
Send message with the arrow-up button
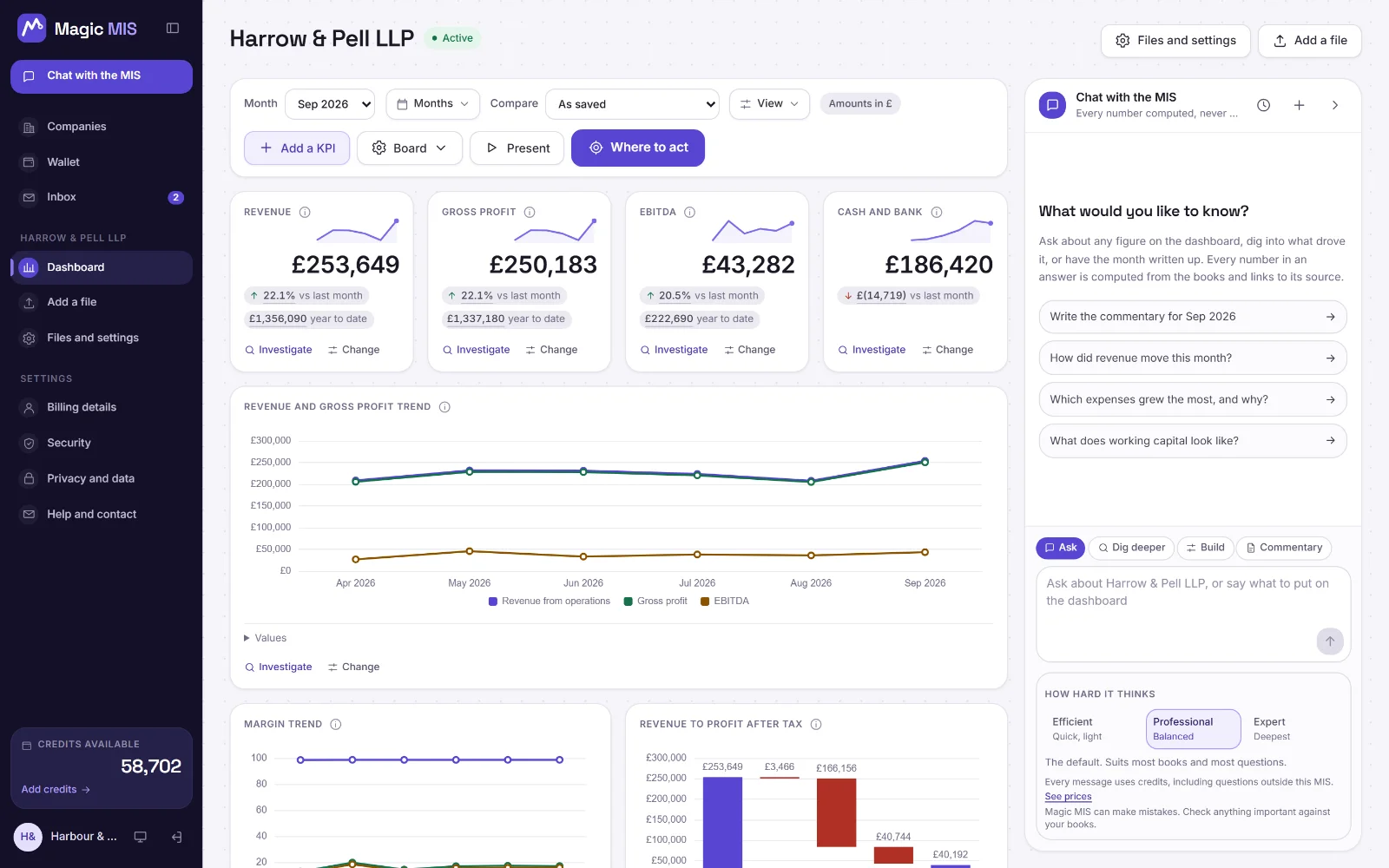1330,641
